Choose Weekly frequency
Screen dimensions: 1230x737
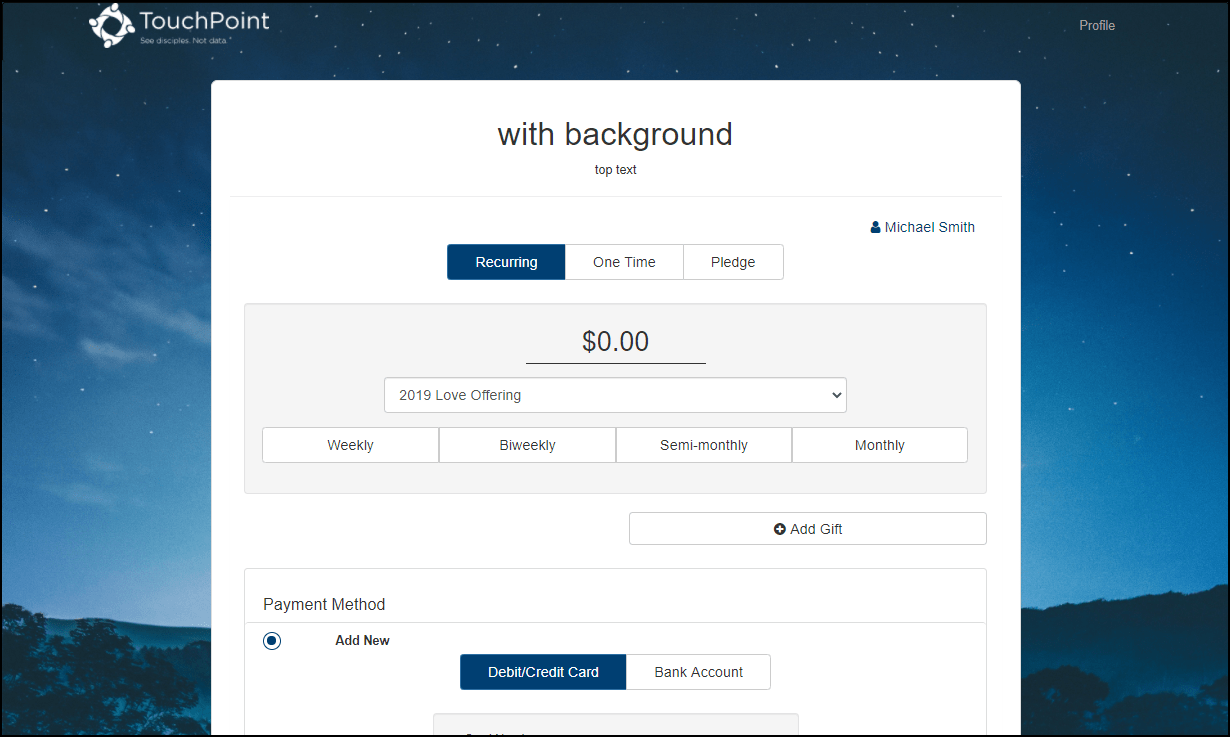(x=350, y=445)
